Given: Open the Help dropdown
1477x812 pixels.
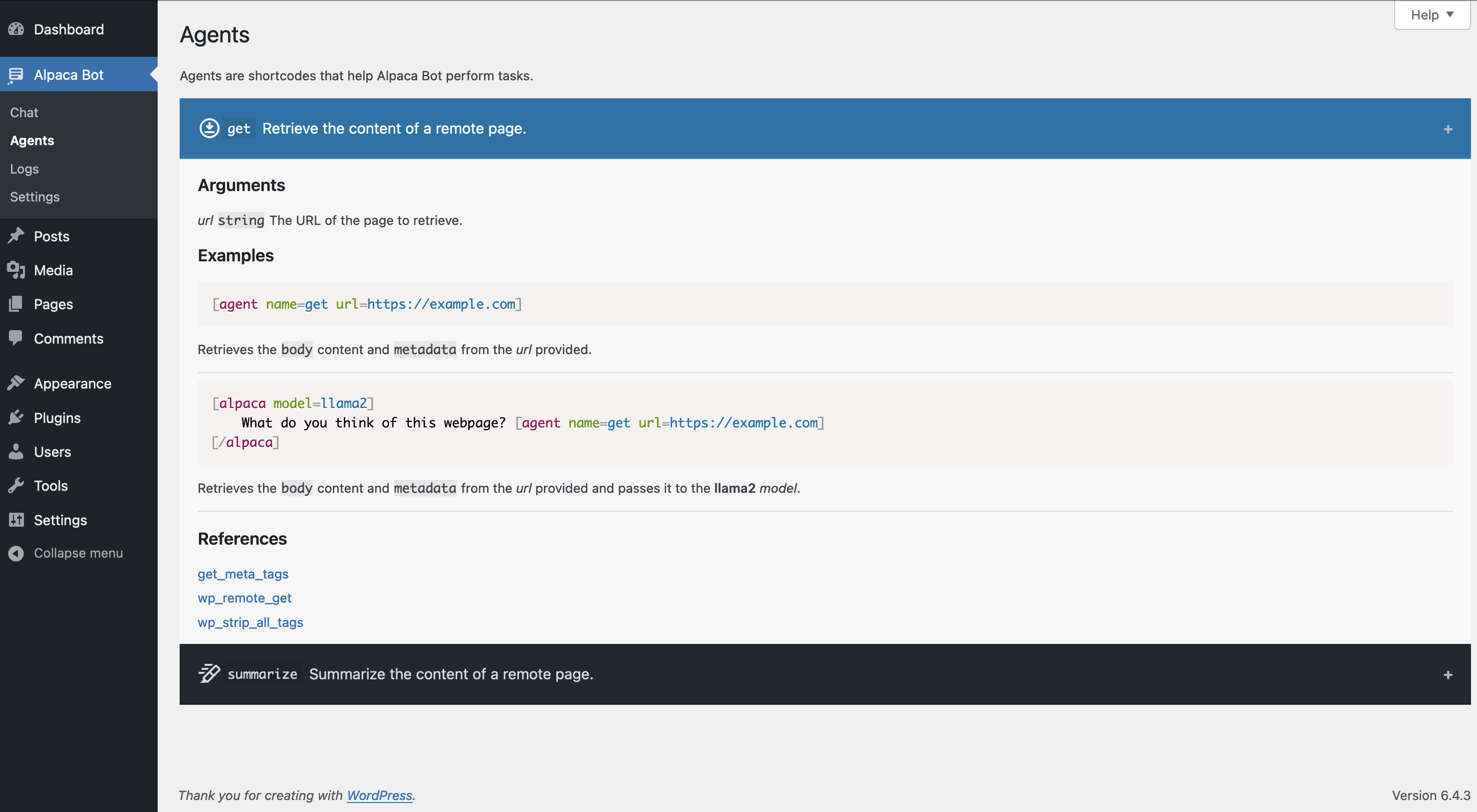Looking at the screenshot, I should (1430, 14).
